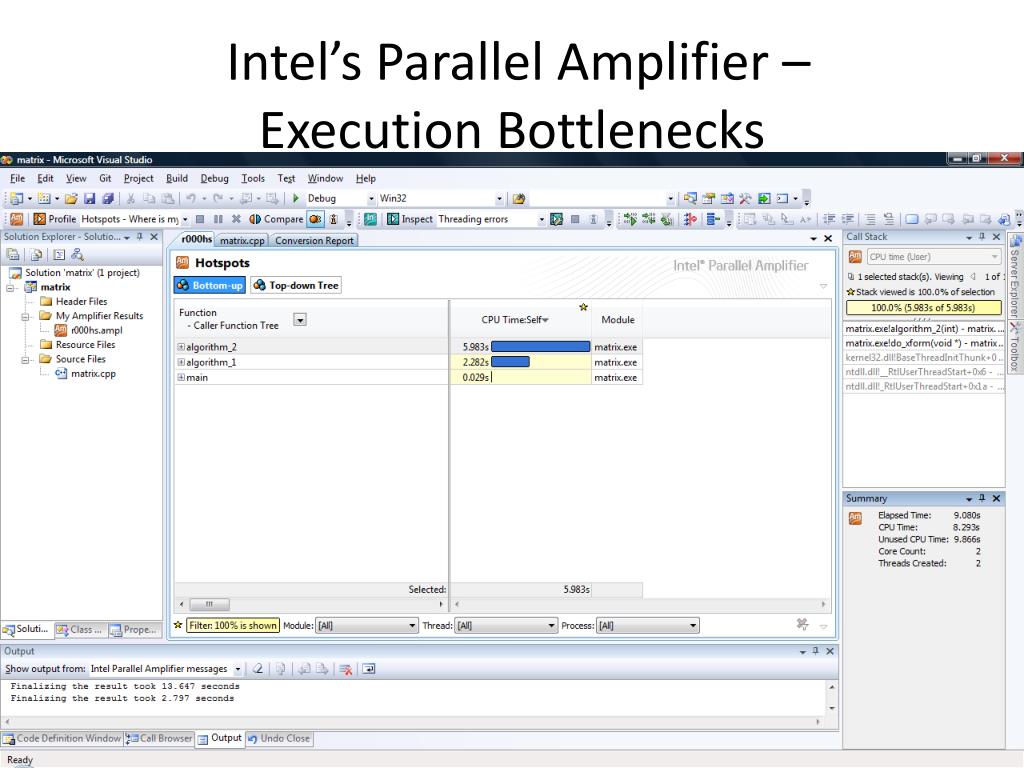Click the pin icon of Summary panel
Viewport: 1024px width, 768px height.
(982, 498)
